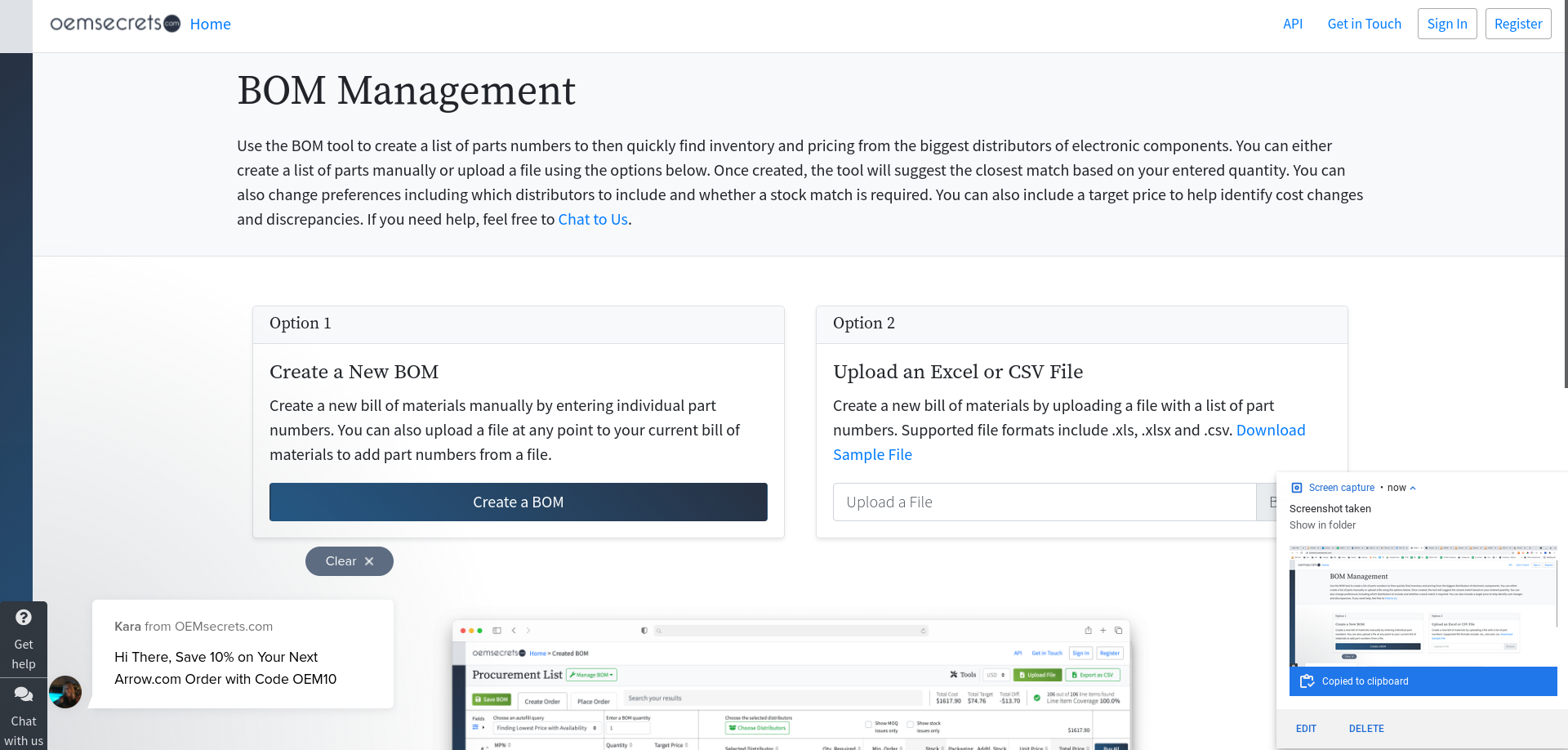Click the Option 1 card header

[519, 324]
